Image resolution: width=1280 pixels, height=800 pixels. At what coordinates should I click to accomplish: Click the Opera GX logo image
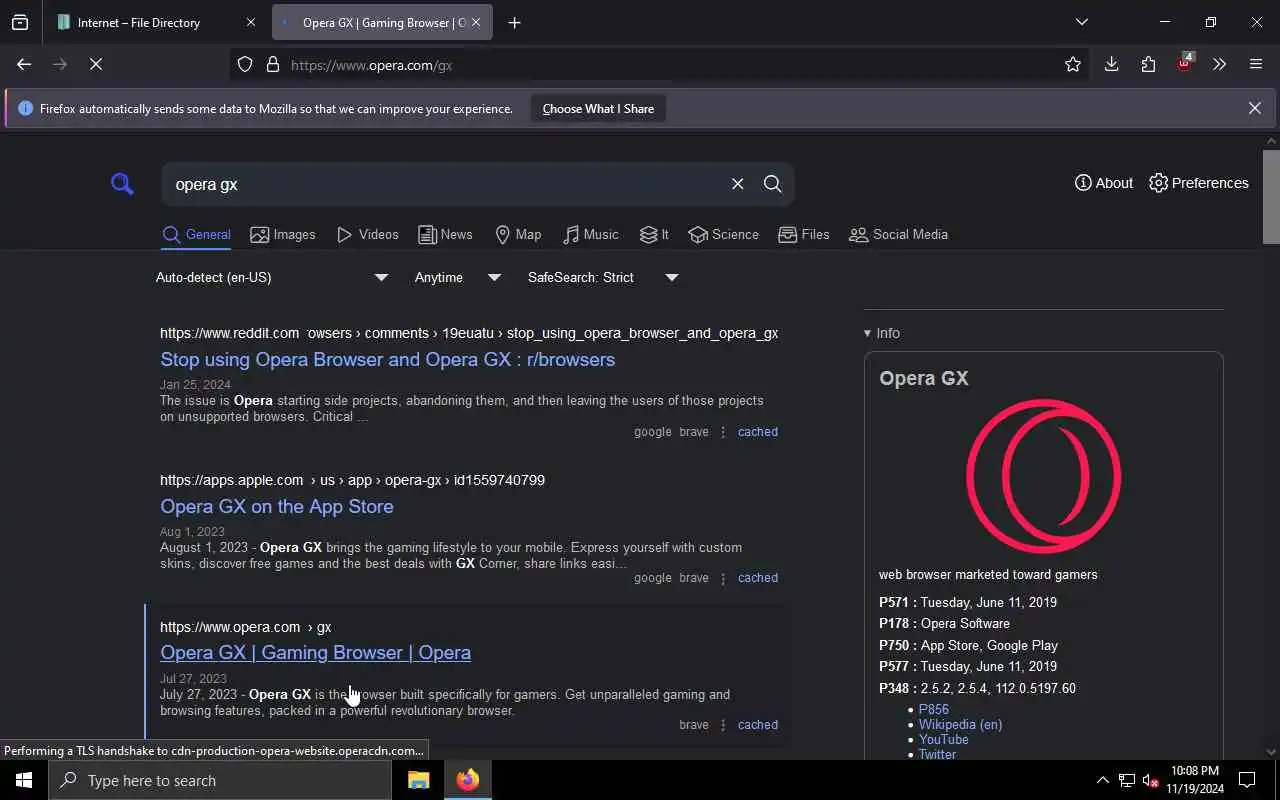pos(1044,477)
